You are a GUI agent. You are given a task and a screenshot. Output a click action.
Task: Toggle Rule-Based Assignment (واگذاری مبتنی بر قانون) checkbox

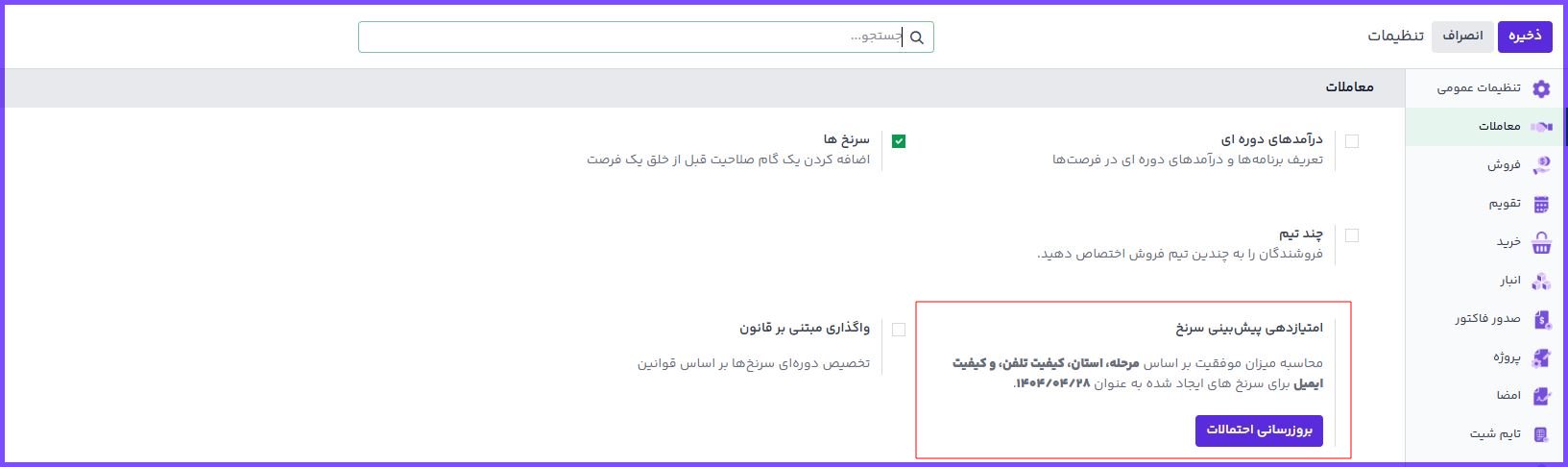[899, 330]
